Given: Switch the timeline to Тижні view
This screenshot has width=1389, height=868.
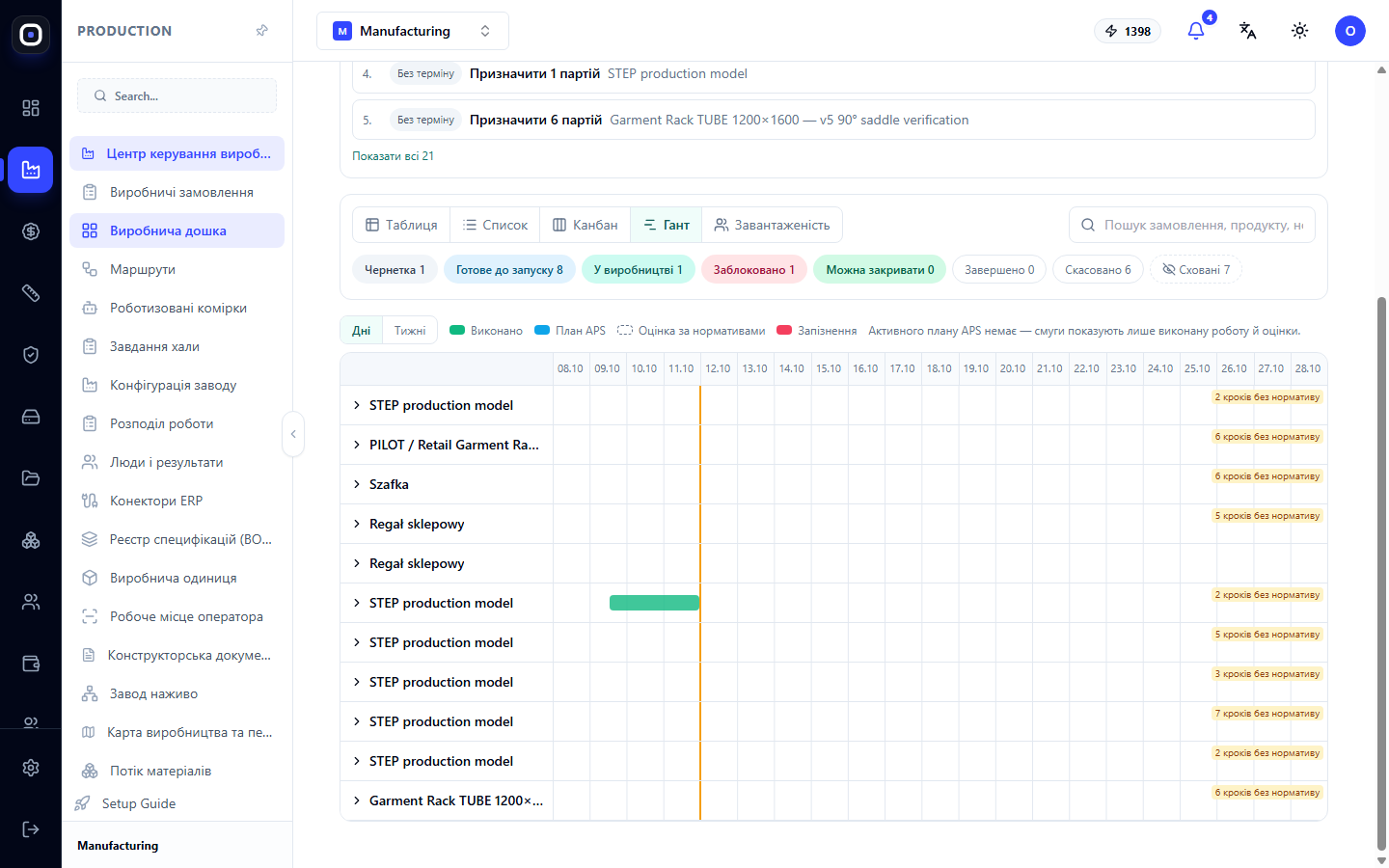Looking at the screenshot, I should coord(410,331).
